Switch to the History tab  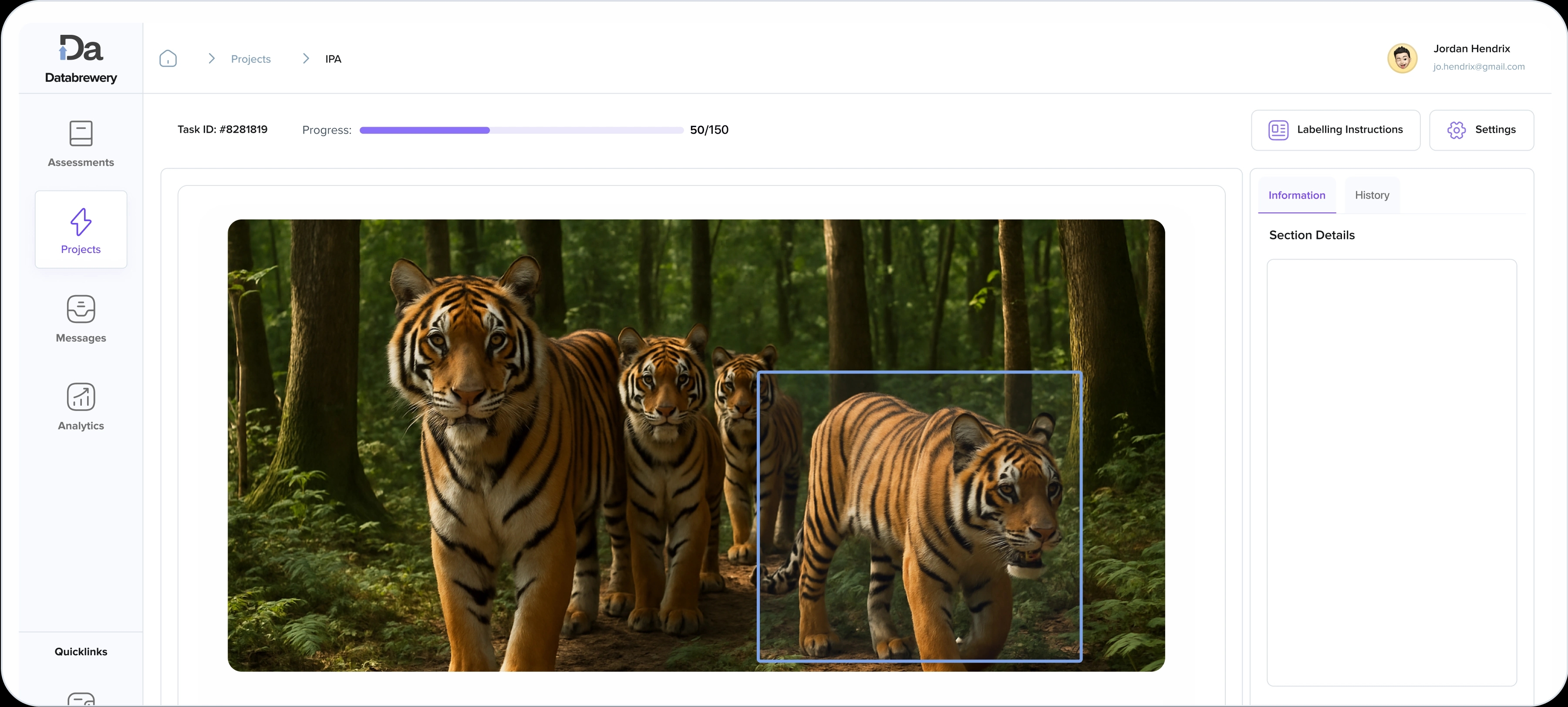click(x=1371, y=195)
